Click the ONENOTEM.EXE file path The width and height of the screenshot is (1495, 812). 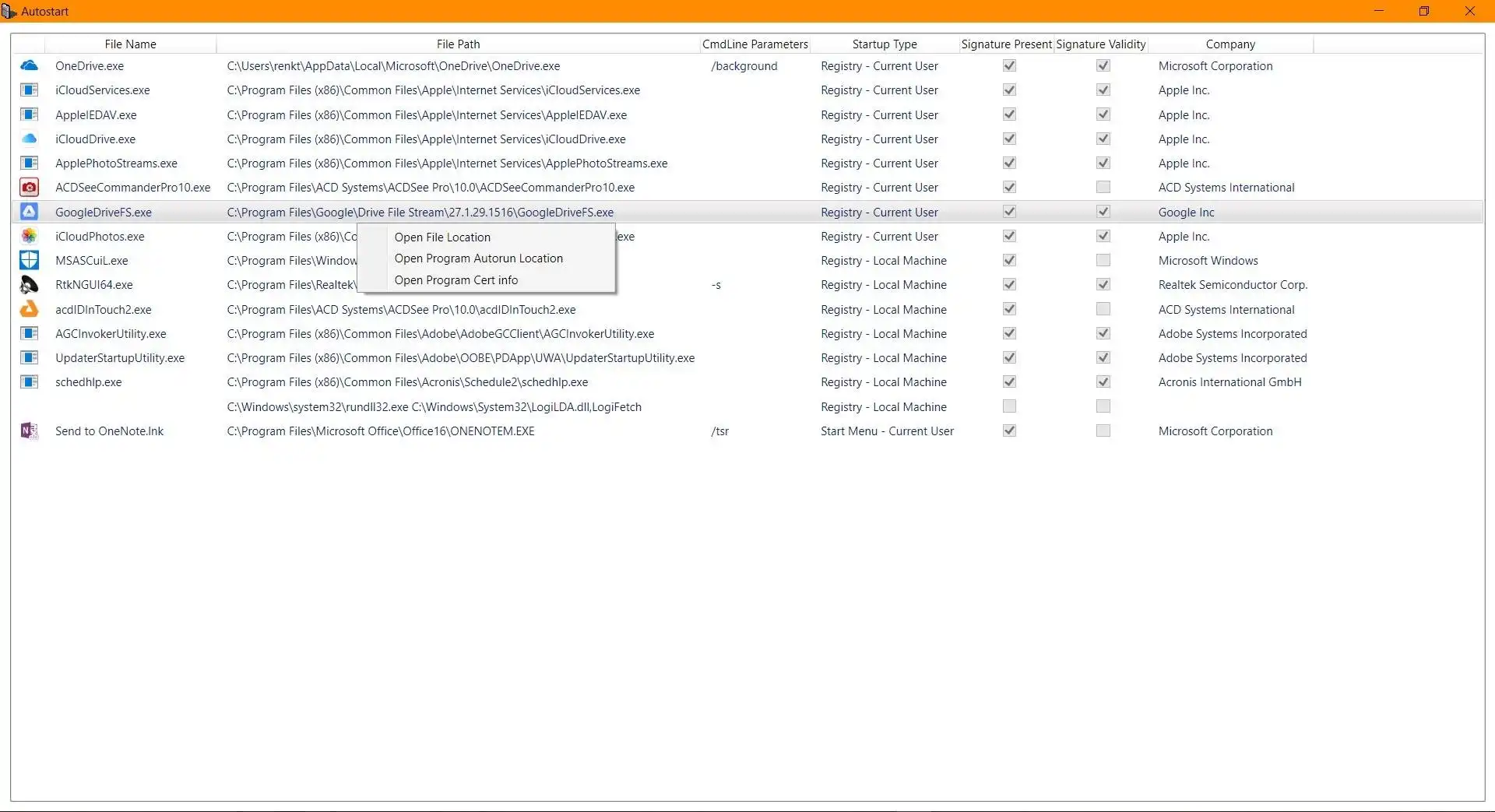(x=381, y=431)
